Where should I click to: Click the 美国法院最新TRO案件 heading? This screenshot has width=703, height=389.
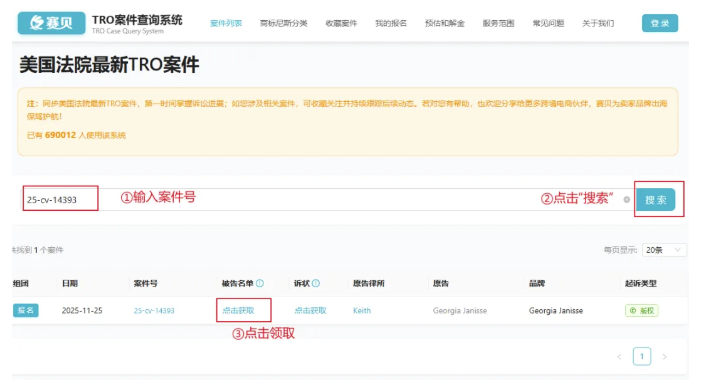(x=109, y=65)
